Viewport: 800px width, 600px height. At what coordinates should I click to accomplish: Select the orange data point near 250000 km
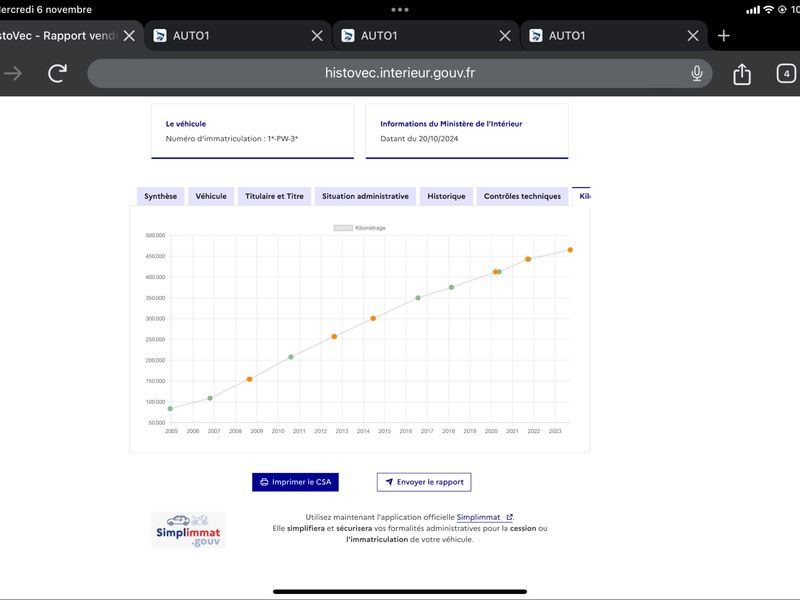[x=334, y=337]
